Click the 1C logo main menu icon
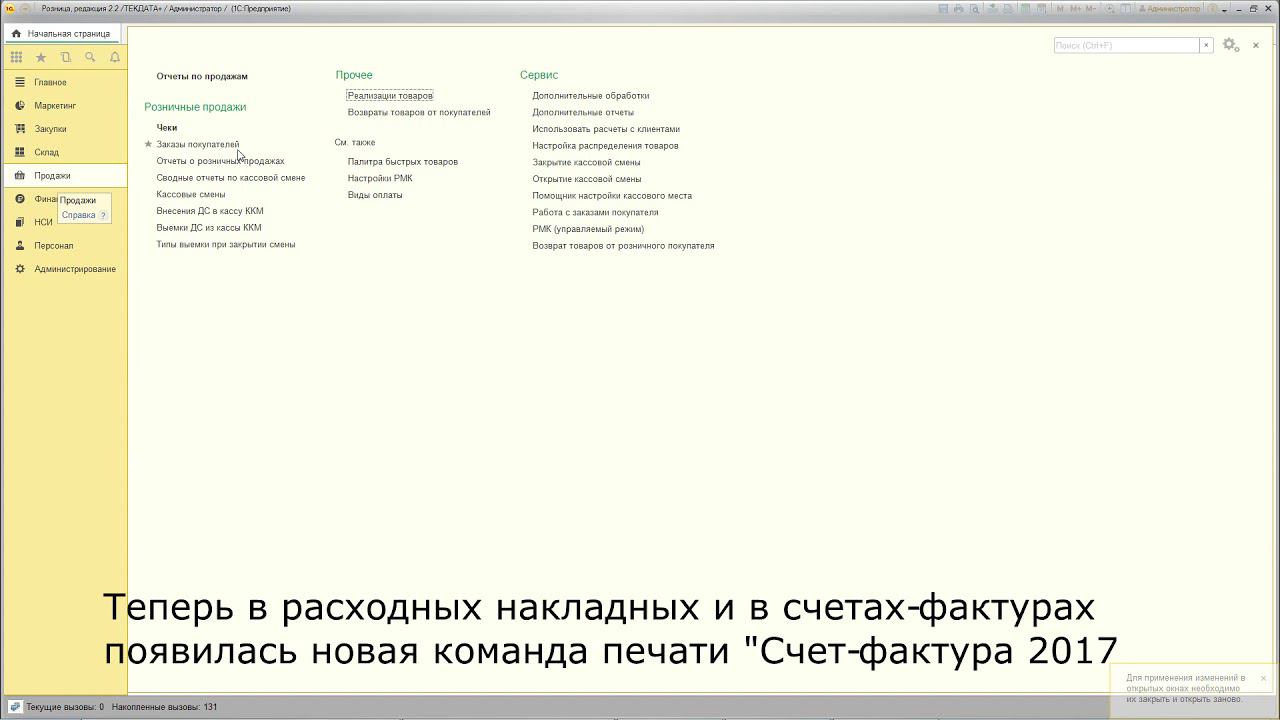The image size is (1280, 720). point(9,8)
